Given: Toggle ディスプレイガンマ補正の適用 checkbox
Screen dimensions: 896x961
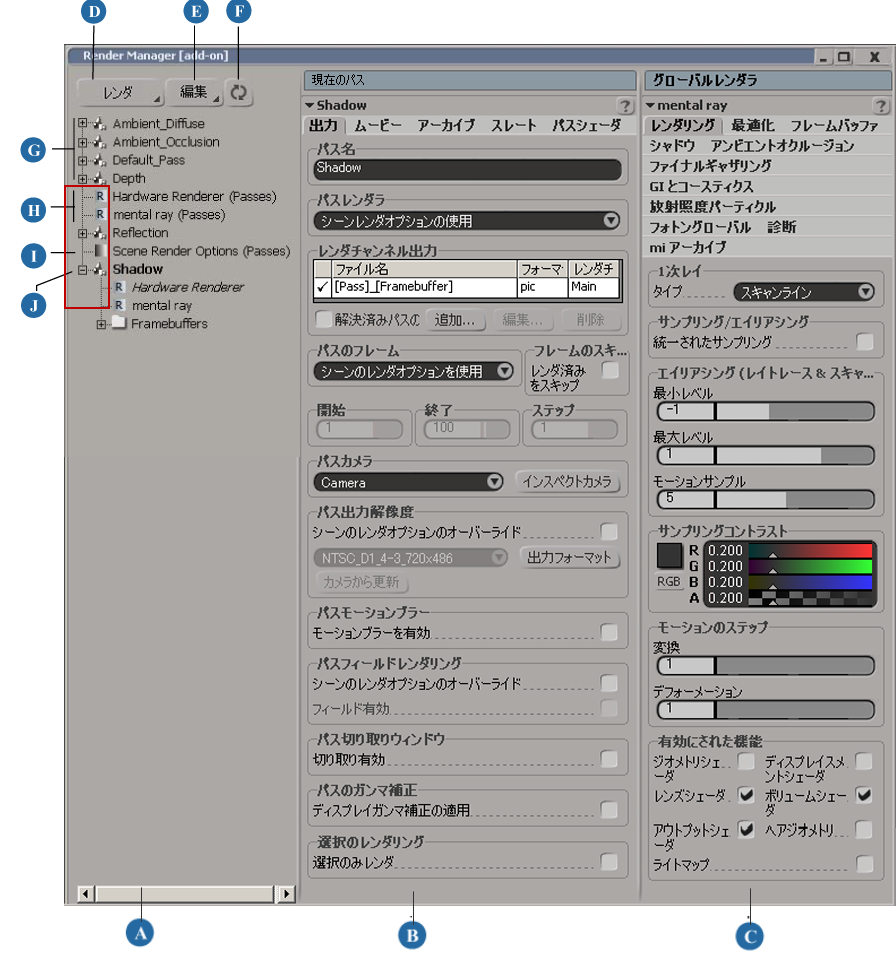Looking at the screenshot, I should pyautogui.click(x=609, y=810).
